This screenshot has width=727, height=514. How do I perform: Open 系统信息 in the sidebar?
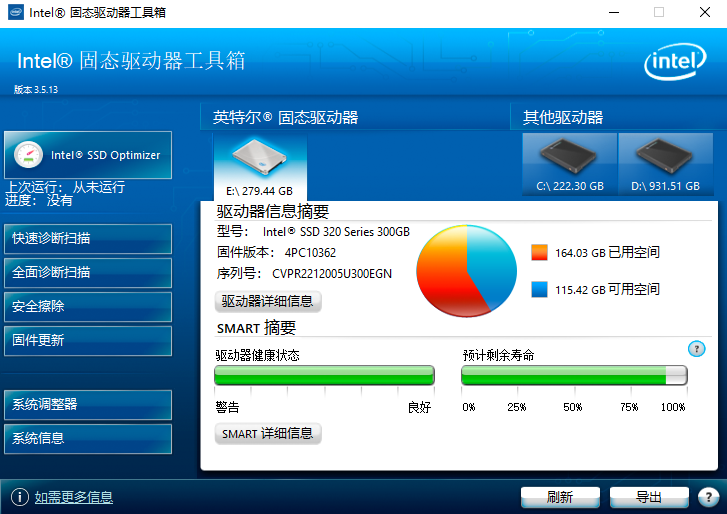pyautogui.click(x=86, y=438)
